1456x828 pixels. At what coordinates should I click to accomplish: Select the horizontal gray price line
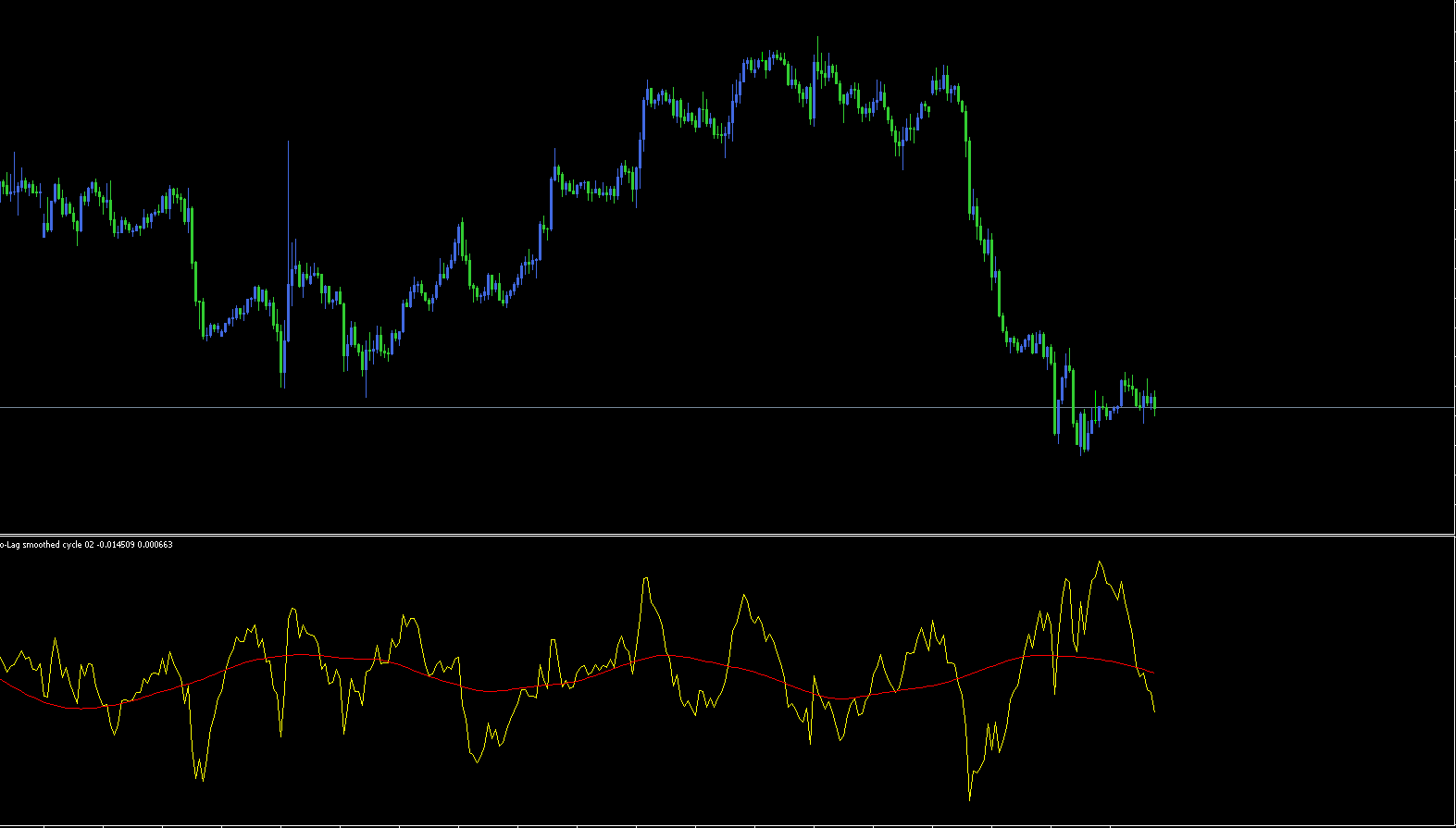coord(648,407)
